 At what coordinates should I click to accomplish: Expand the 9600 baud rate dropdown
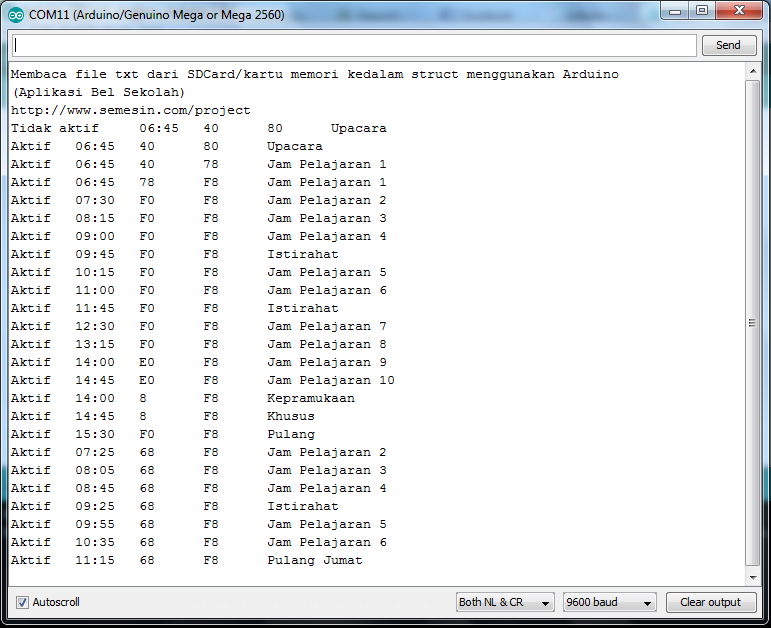point(609,602)
